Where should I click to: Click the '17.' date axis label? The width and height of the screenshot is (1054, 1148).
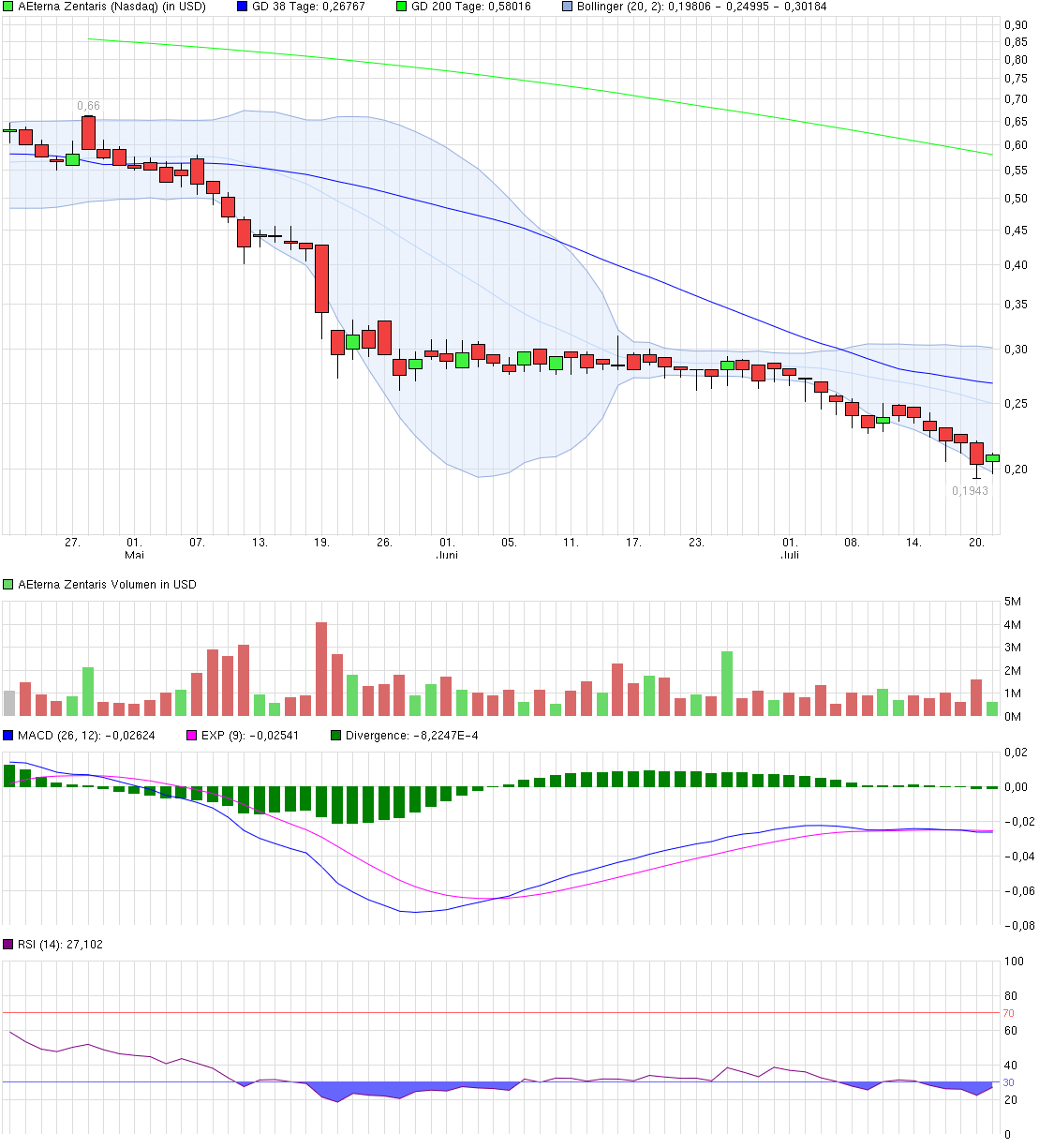pyautogui.click(x=633, y=543)
